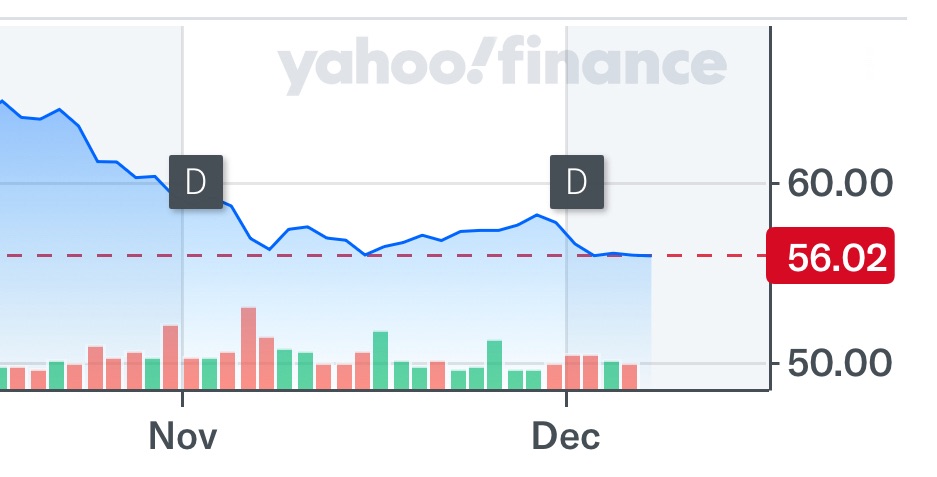The image size is (937, 477).
Task: Click the price line's low point in mid-November
Action: click(x=367, y=254)
